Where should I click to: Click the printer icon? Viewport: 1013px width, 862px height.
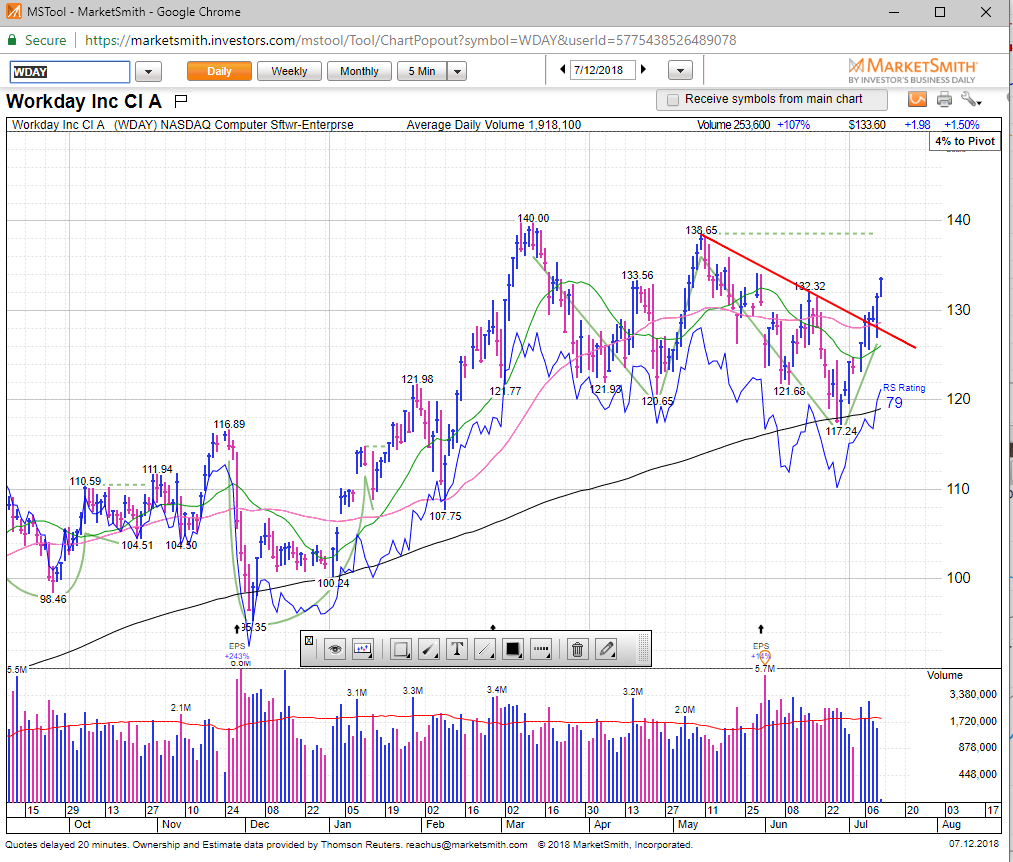pos(944,100)
